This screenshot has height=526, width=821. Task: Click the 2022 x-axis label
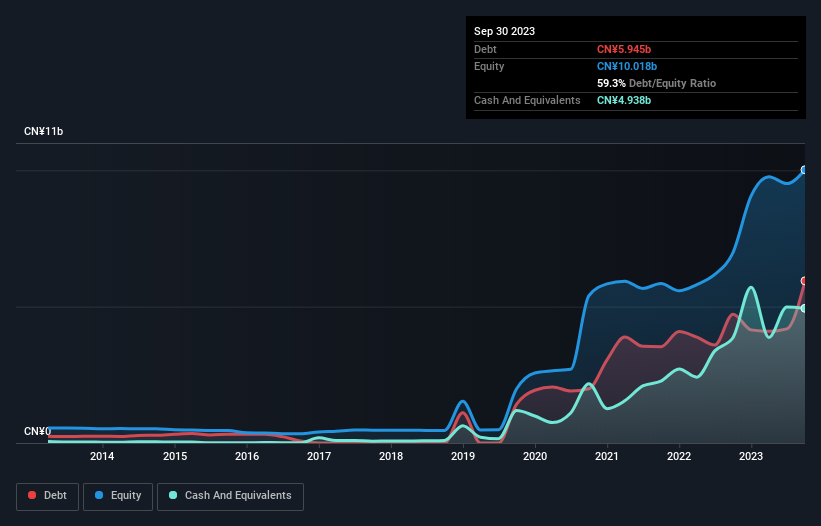point(679,456)
